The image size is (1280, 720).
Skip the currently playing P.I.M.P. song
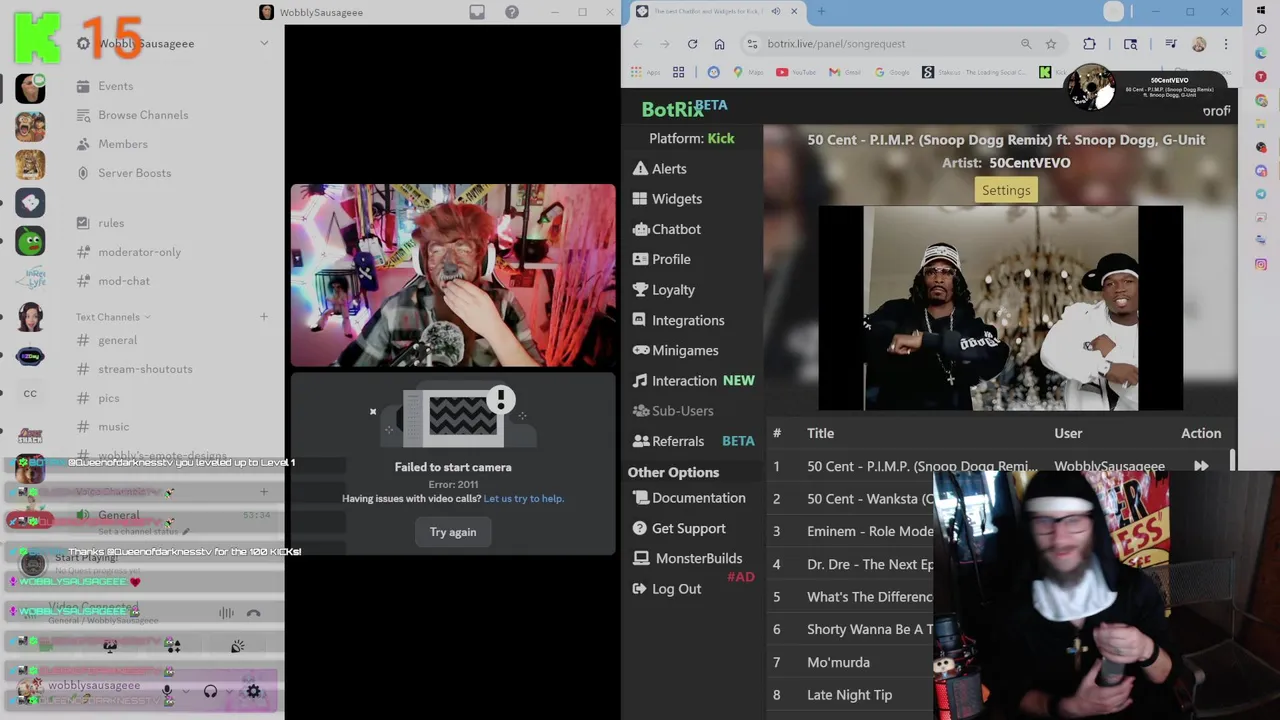tap(1201, 466)
